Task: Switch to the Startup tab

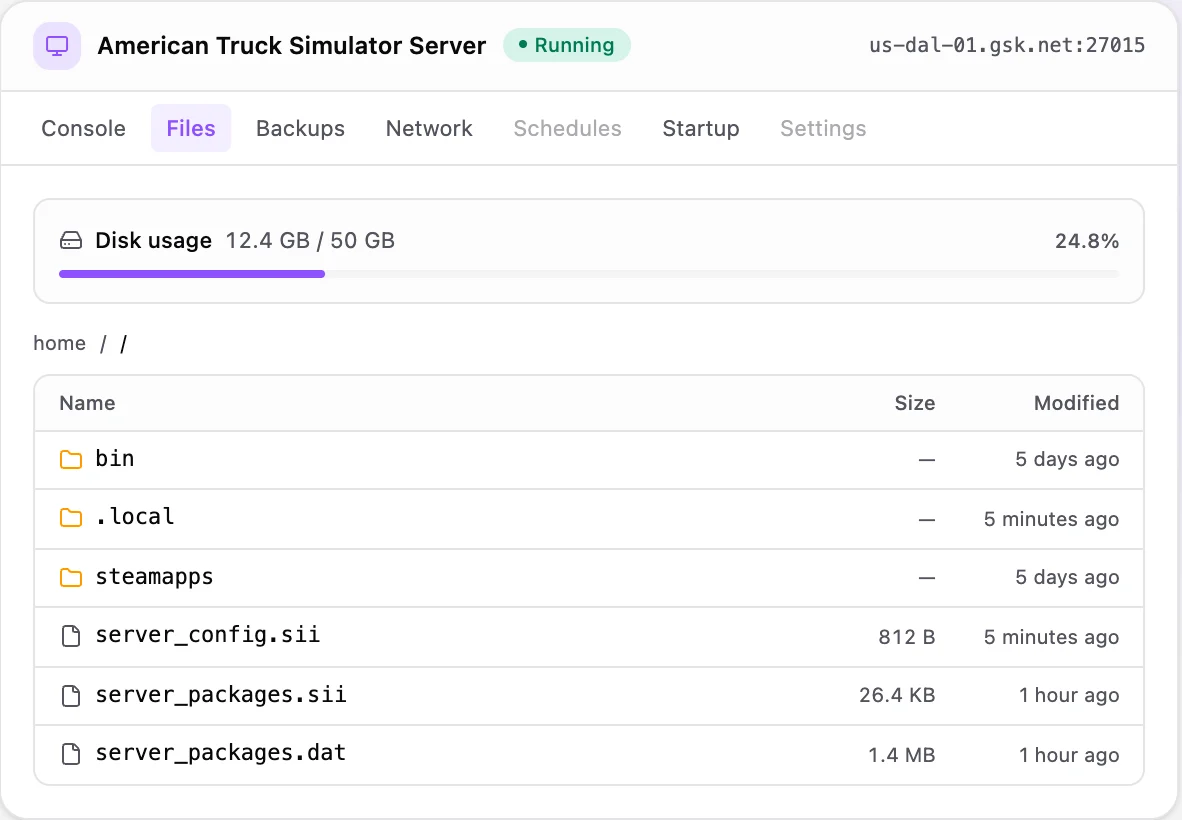Action: 701,128
